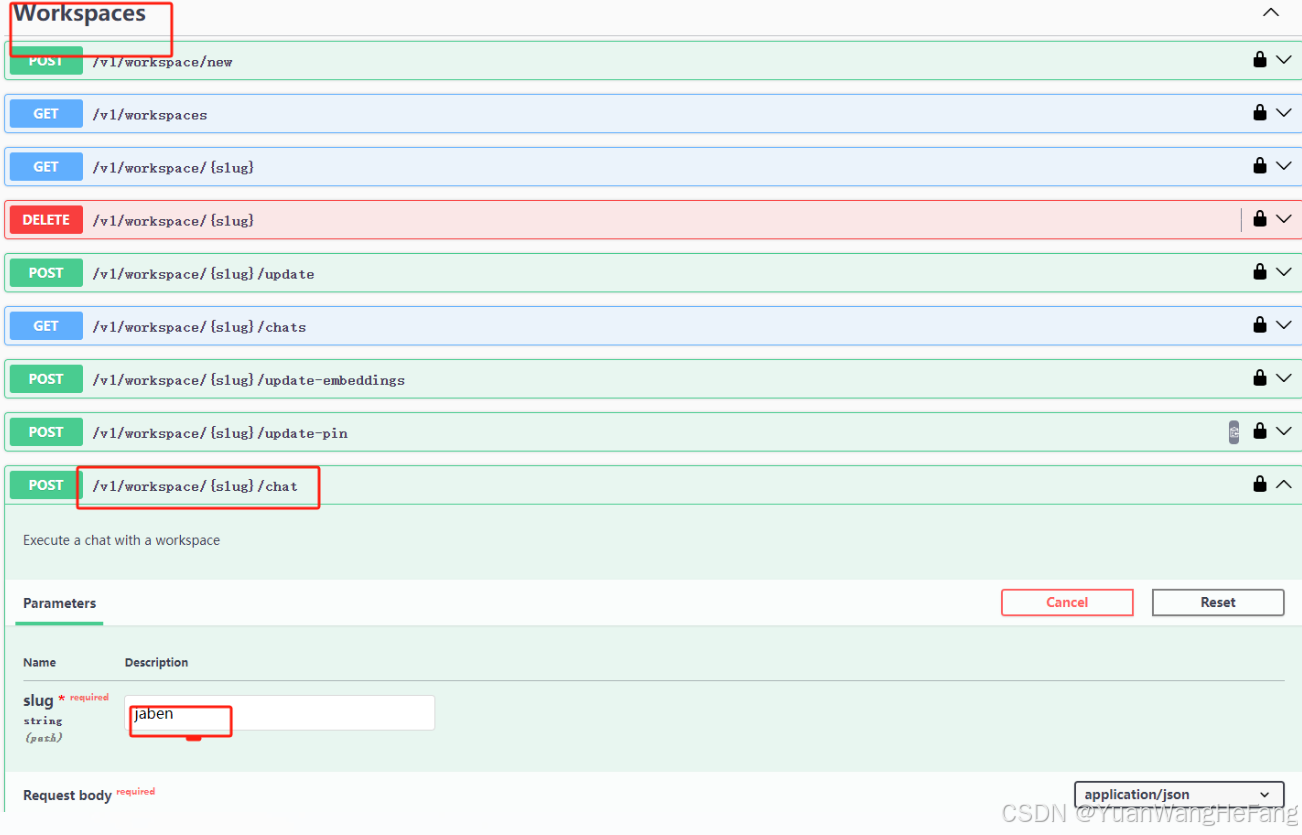Click the POST badge next to /v1/workspace/{slug}/chat
Viewport: 1302px width, 835px height.
tap(46, 484)
